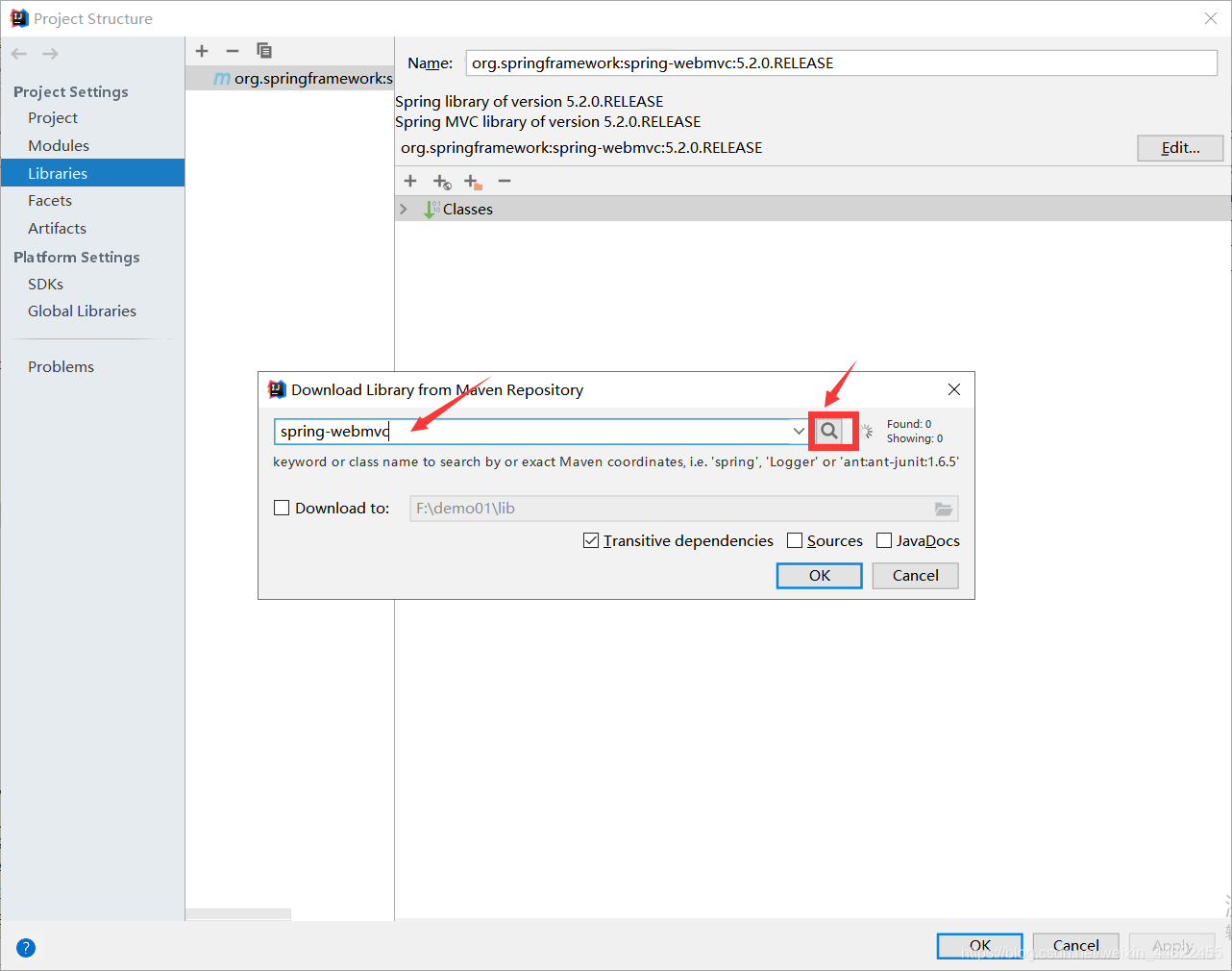Select the Classes tree row
The image size is (1232, 971).
(813, 209)
